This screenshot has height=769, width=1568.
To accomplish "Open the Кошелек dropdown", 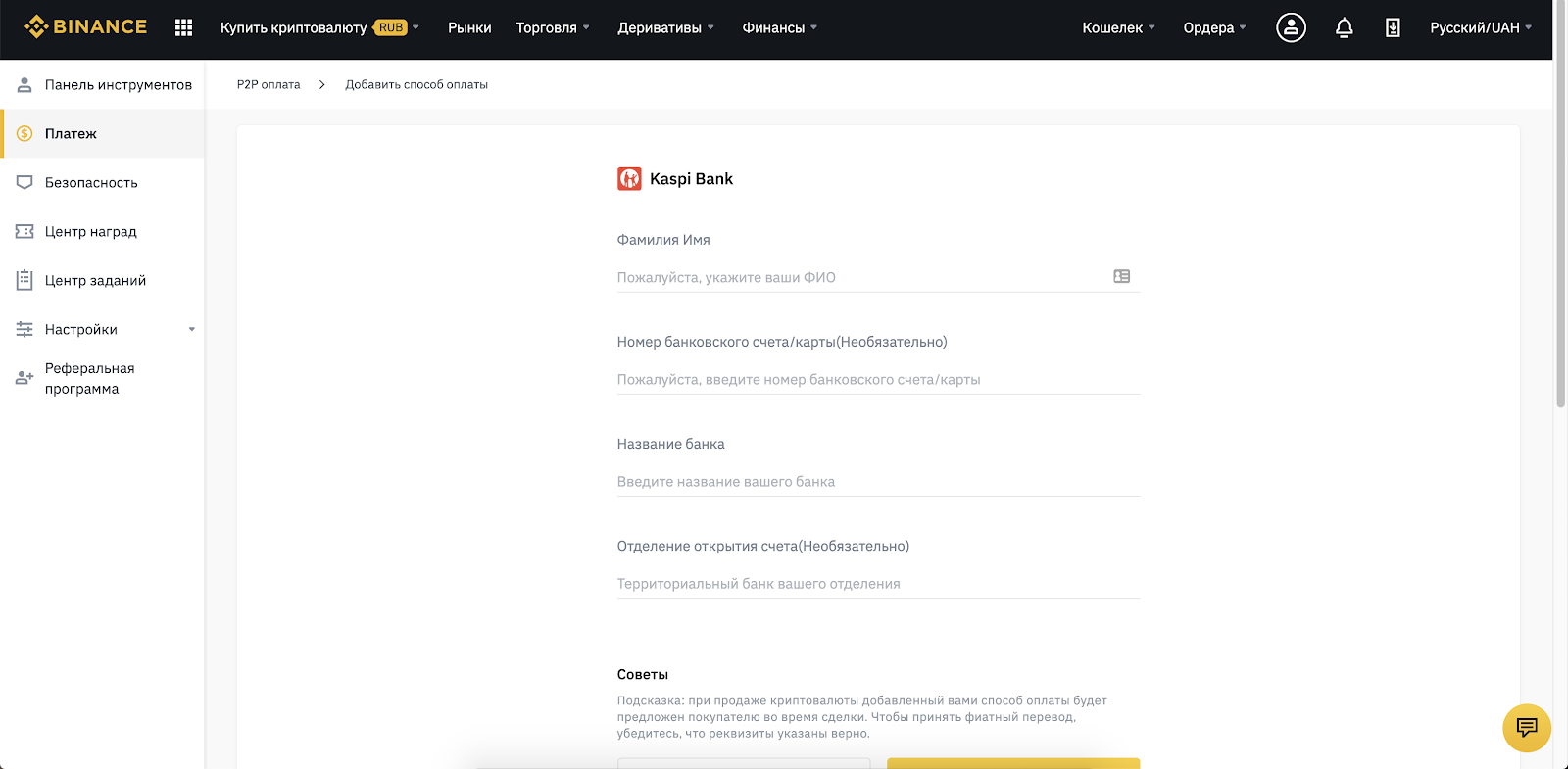I will pos(1118,27).
